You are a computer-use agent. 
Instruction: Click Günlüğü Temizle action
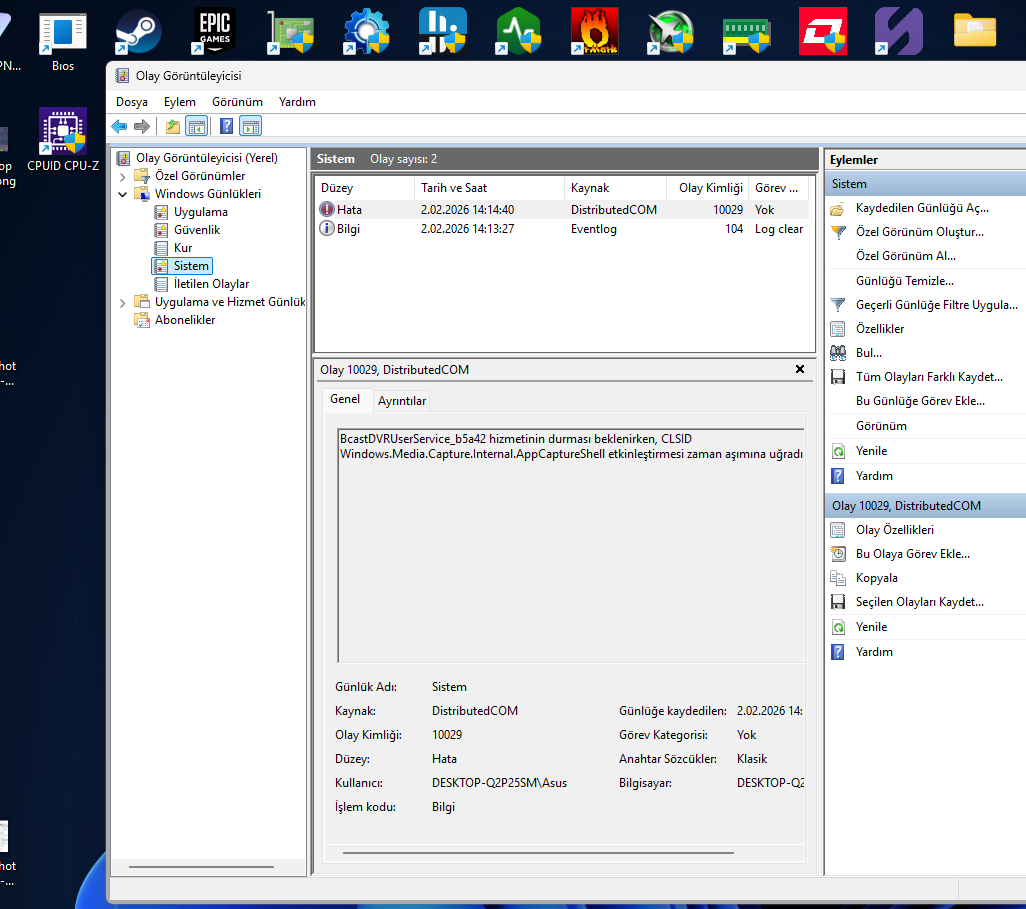tap(904, 281)
